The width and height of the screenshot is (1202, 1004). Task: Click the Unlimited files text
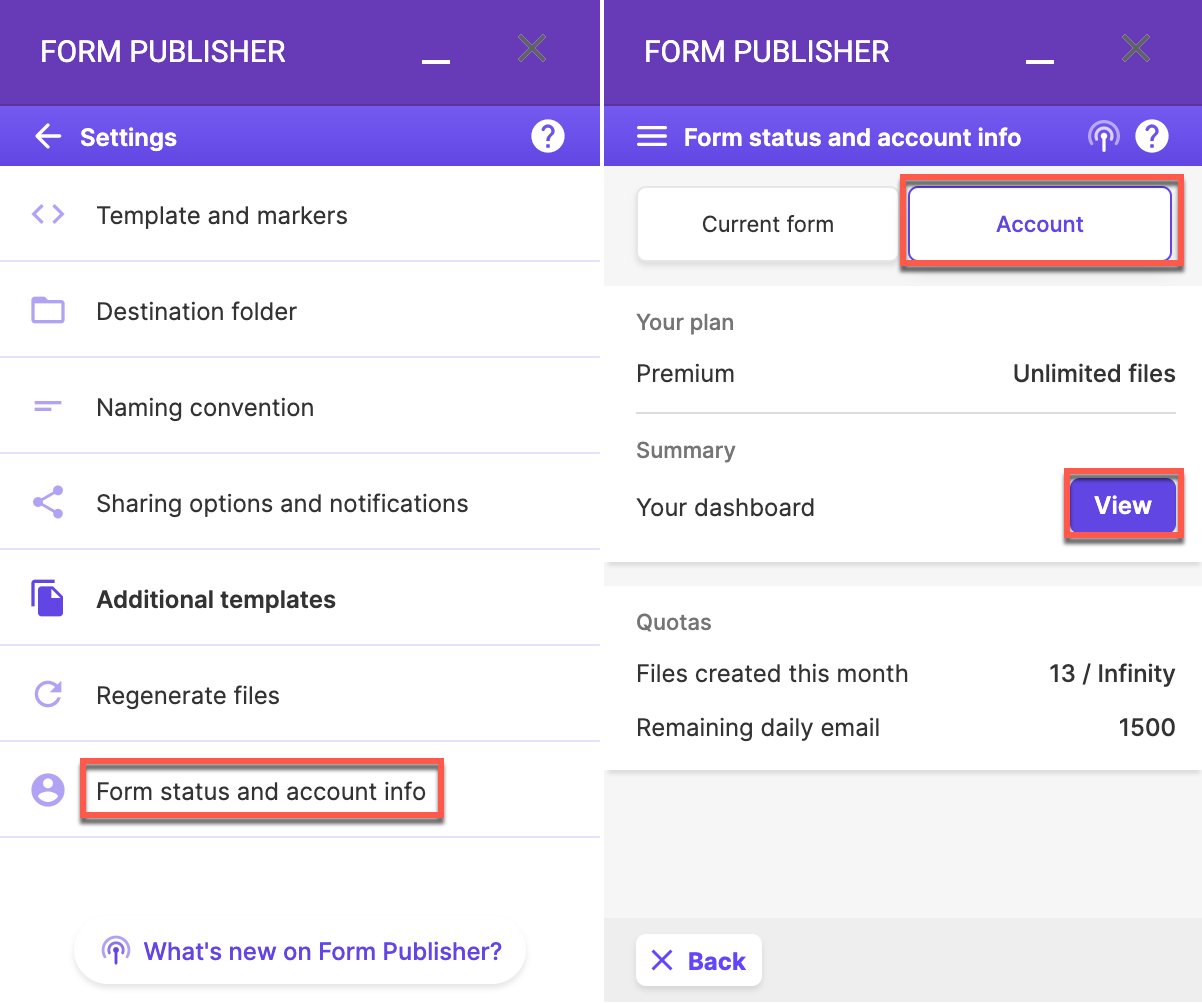pos(1094,373)
